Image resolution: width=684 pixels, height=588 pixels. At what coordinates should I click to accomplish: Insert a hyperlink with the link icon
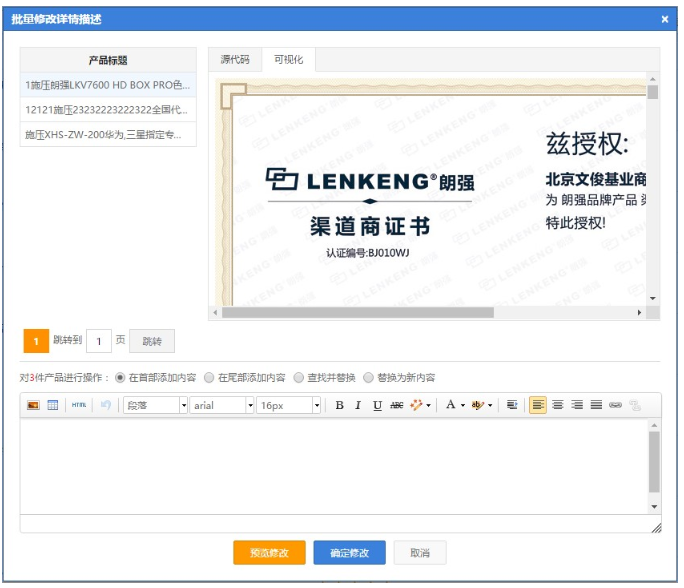[616, 405]
